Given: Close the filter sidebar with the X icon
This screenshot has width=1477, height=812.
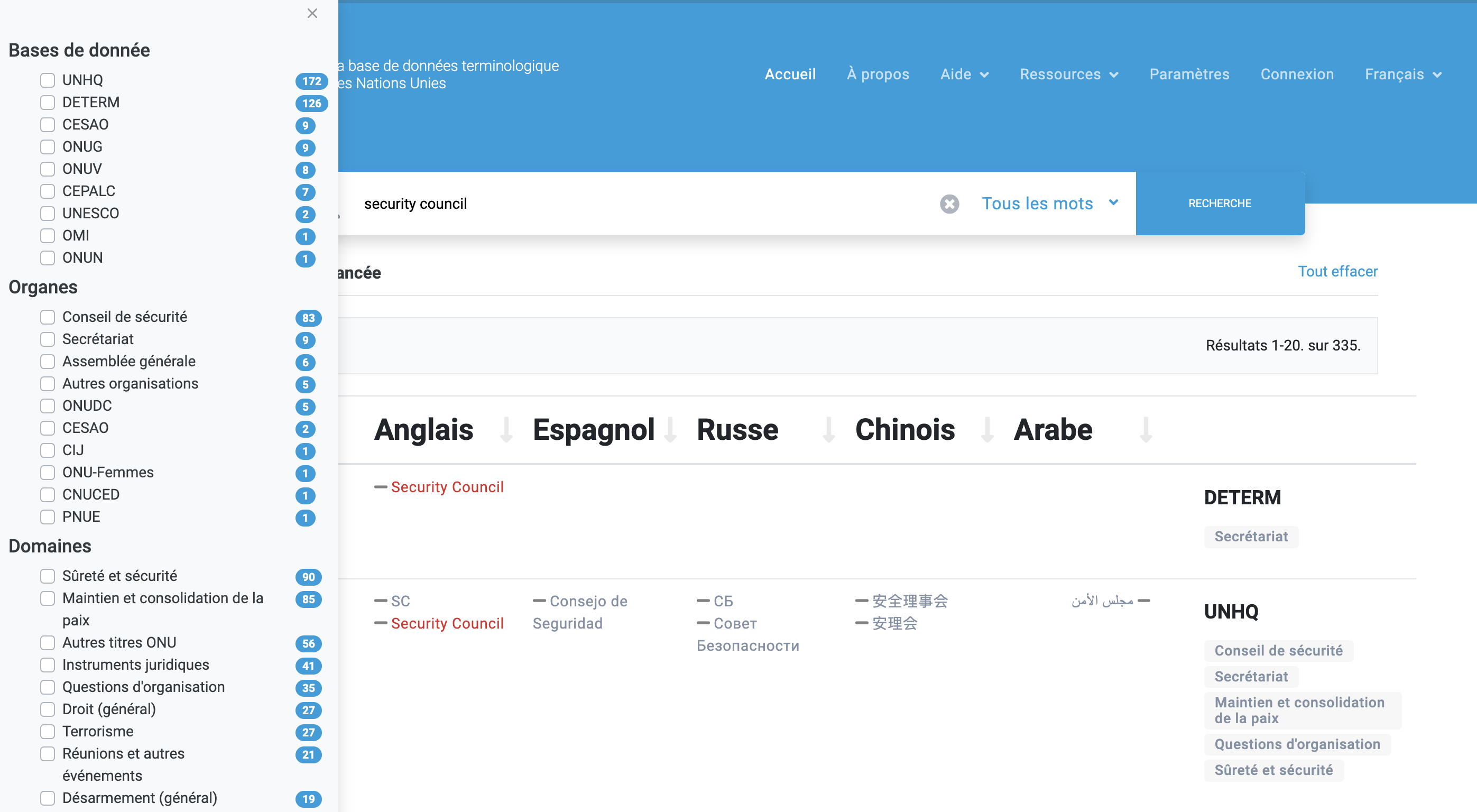Looking at the screenshot, I should [312, 13].
